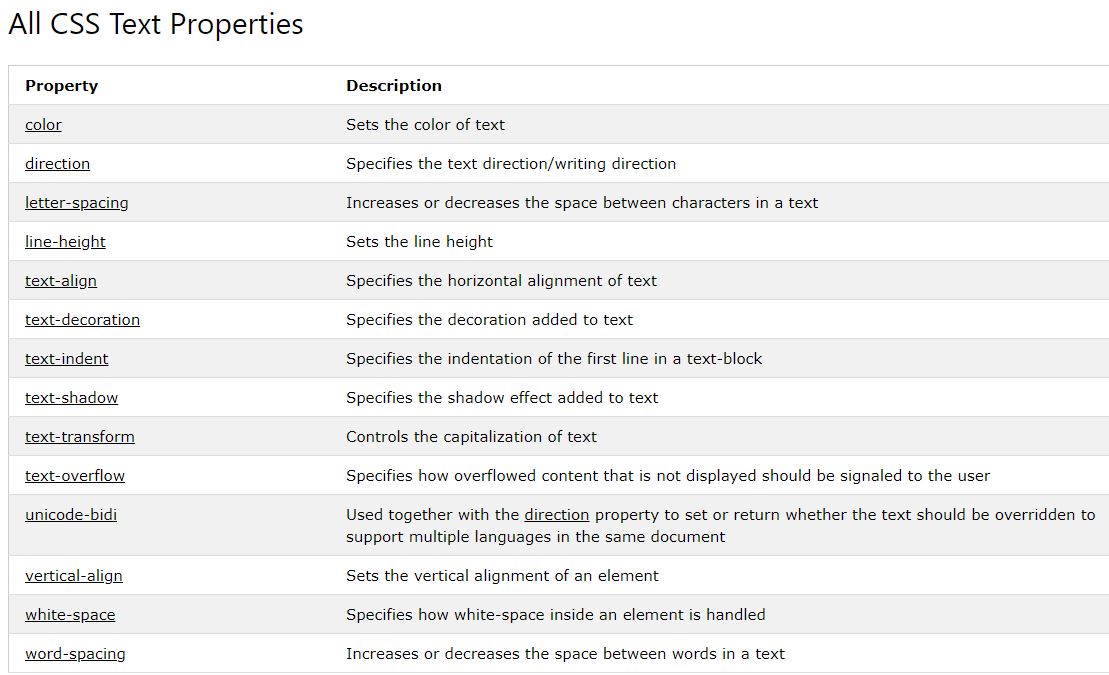Open the white-space property link
1109x675 pixels.
[x=70, y=615]
